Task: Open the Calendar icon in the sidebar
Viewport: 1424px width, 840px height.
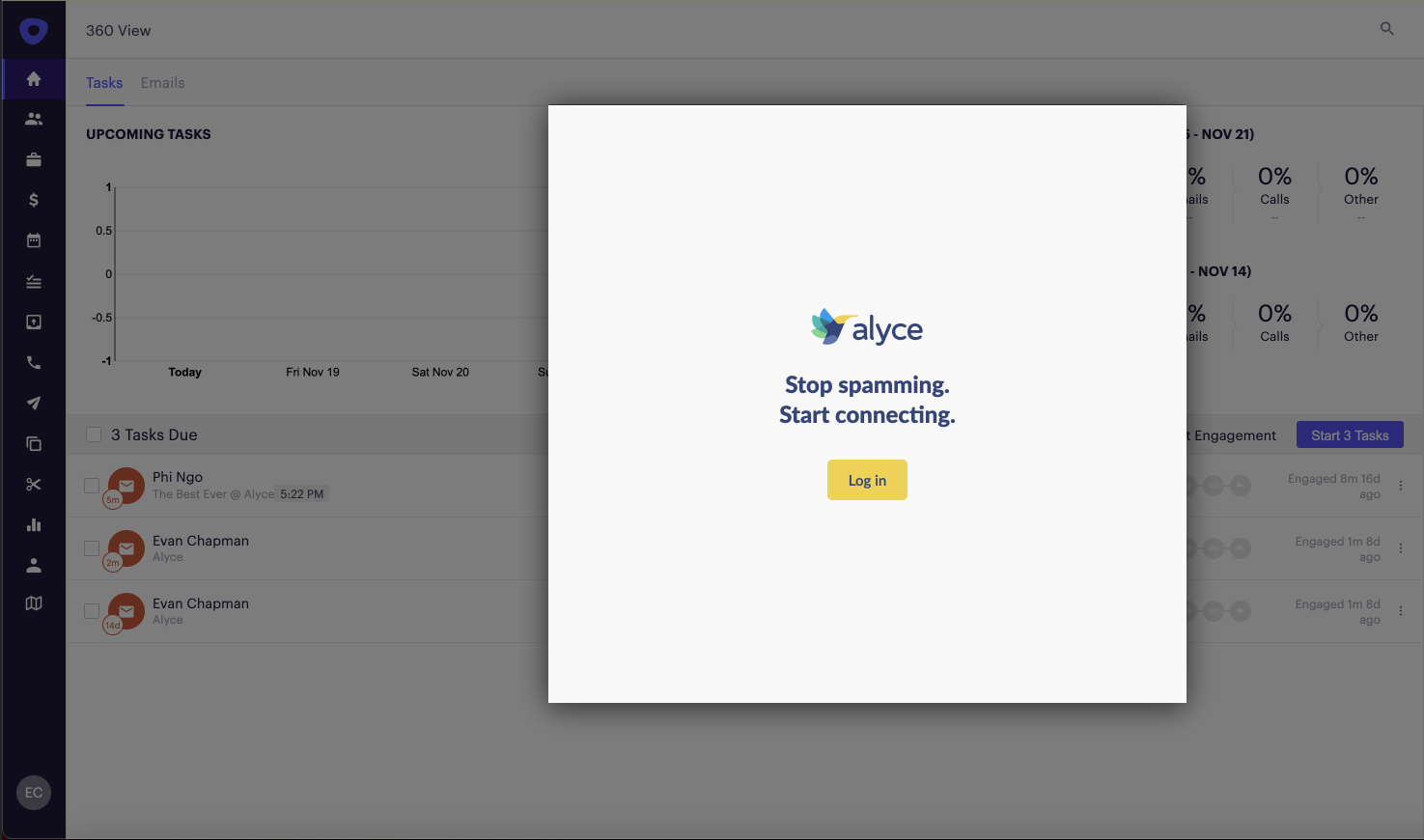Action: 34,240
